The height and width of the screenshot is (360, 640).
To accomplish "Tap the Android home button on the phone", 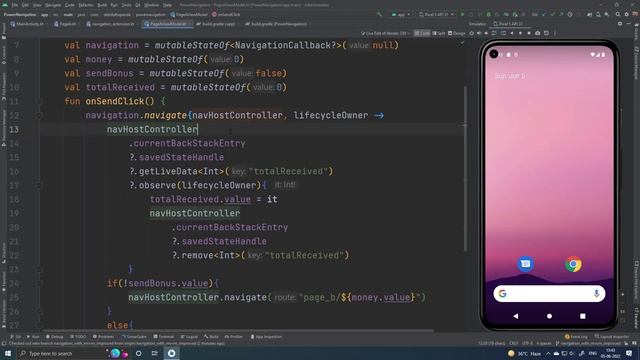I will pos(549,316).
